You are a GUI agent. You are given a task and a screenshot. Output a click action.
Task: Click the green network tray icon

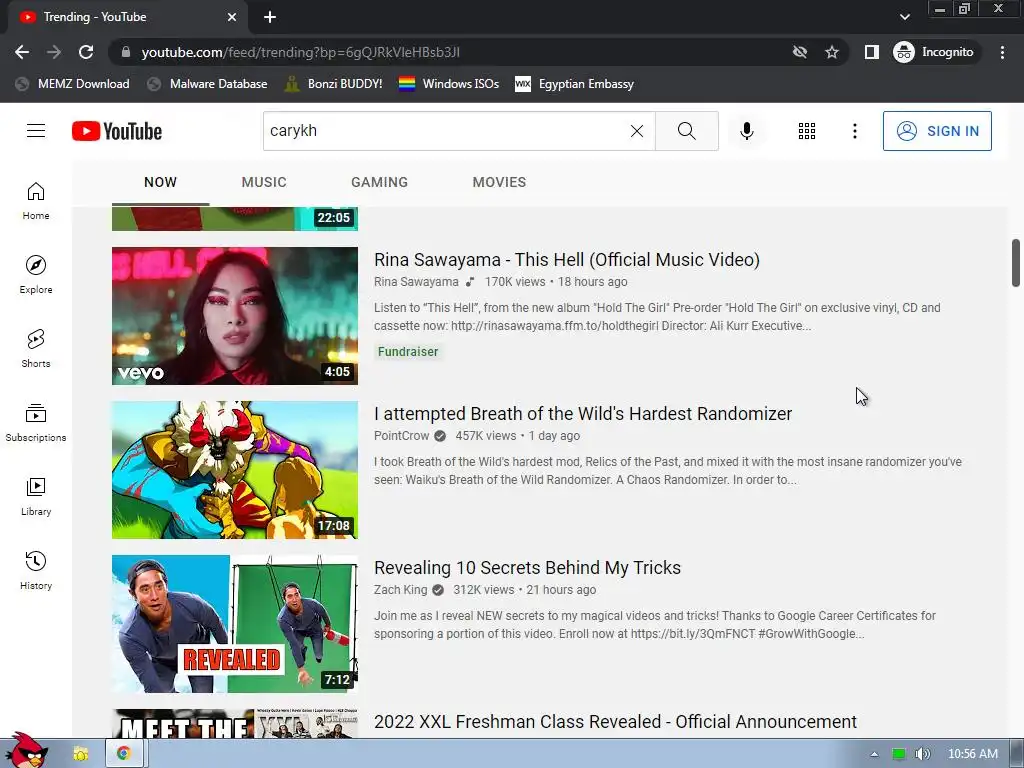pos(899,754)
